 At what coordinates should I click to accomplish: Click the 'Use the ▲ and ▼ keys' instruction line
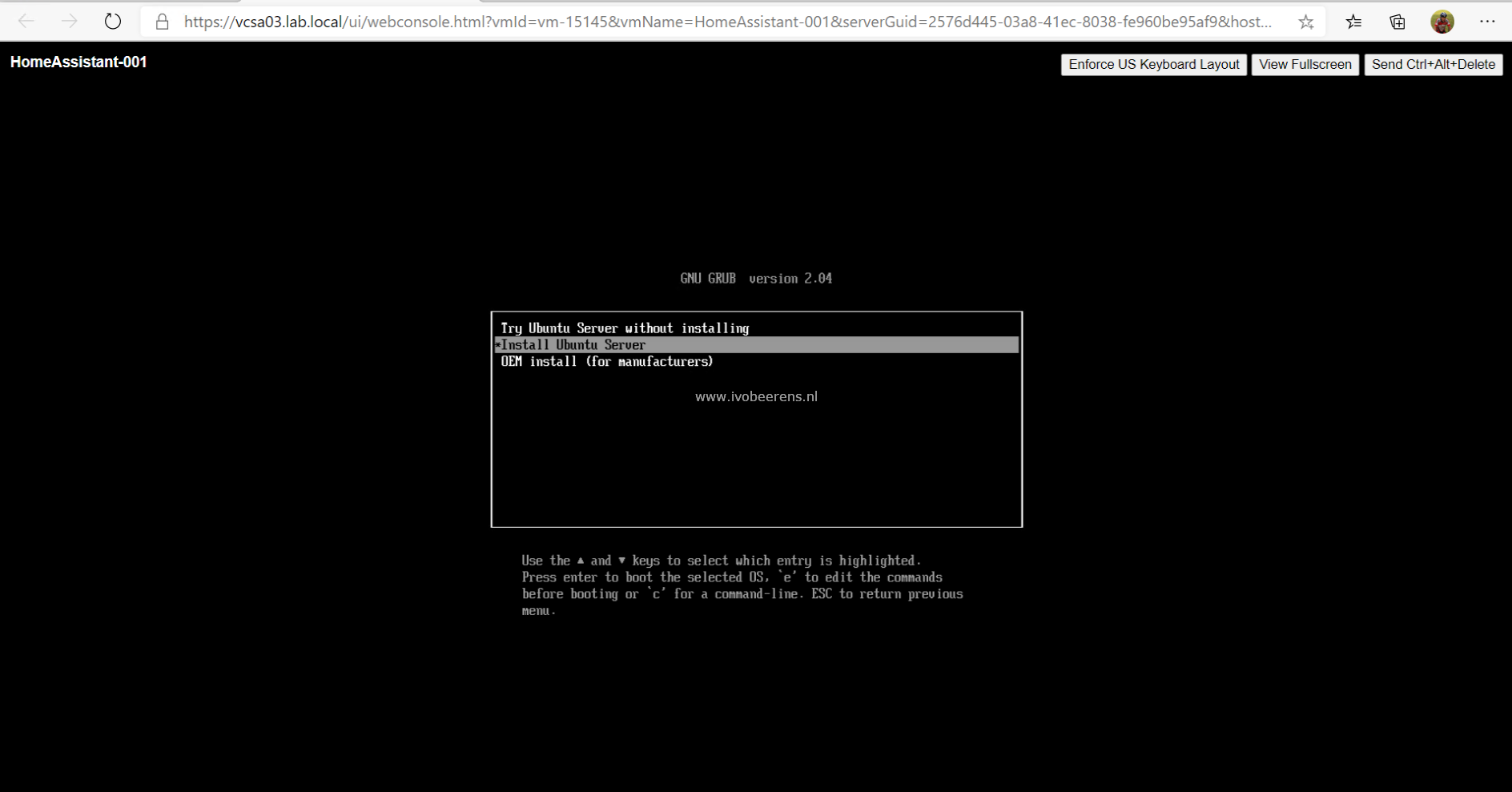pyautogui.click(x=721, y=561)
